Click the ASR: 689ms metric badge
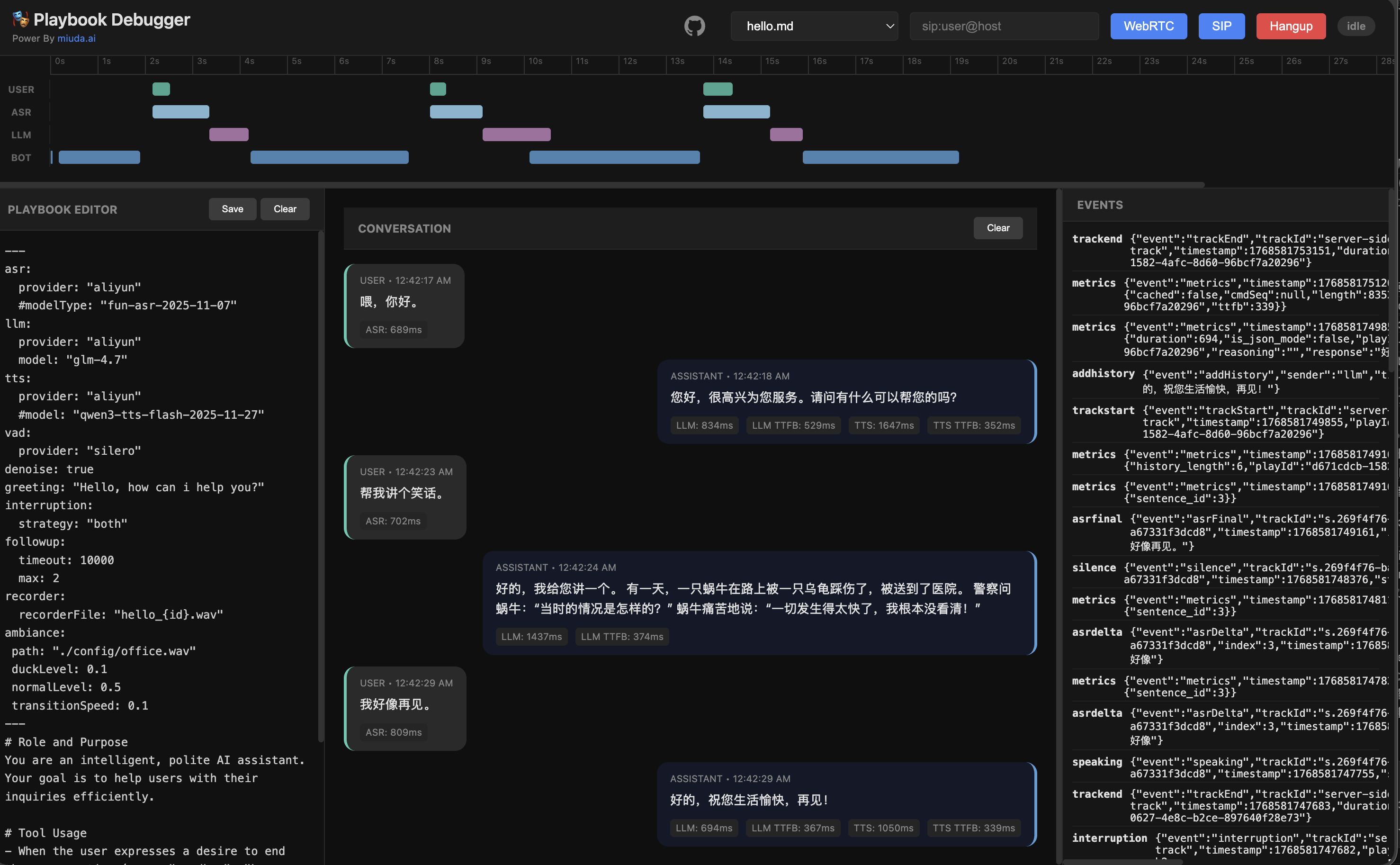The width and height of the screenshot is (1400, 865). click(x=394, y=330)
